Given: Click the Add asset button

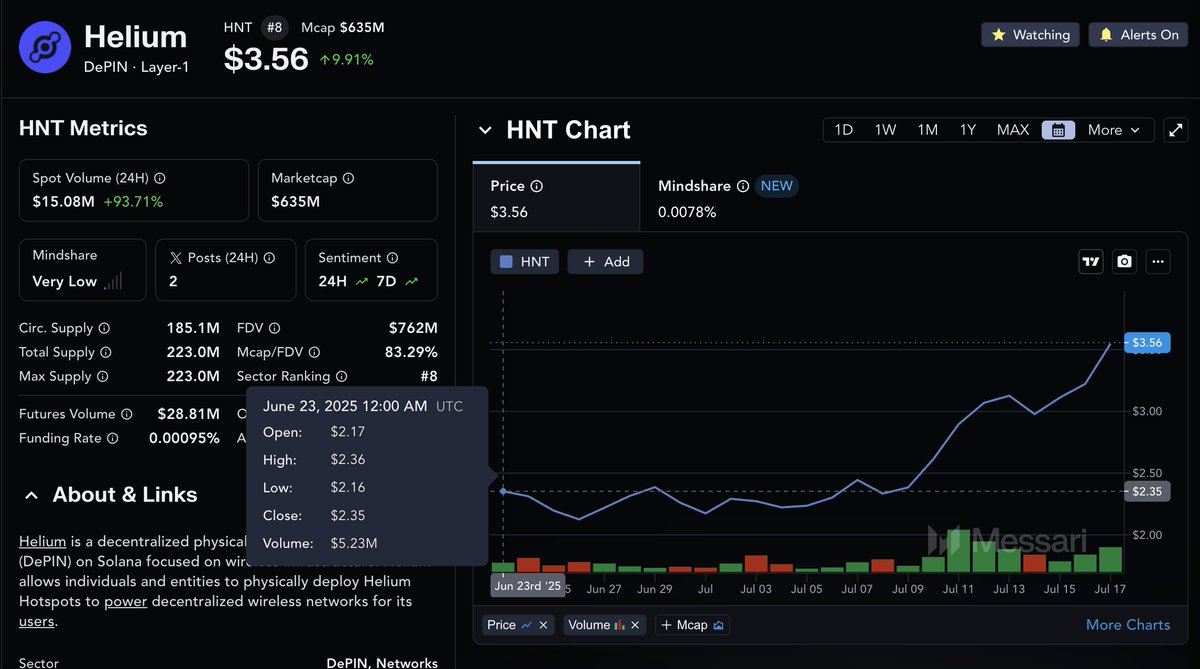Looking at the screenshot, I should (x=606, y=261).
